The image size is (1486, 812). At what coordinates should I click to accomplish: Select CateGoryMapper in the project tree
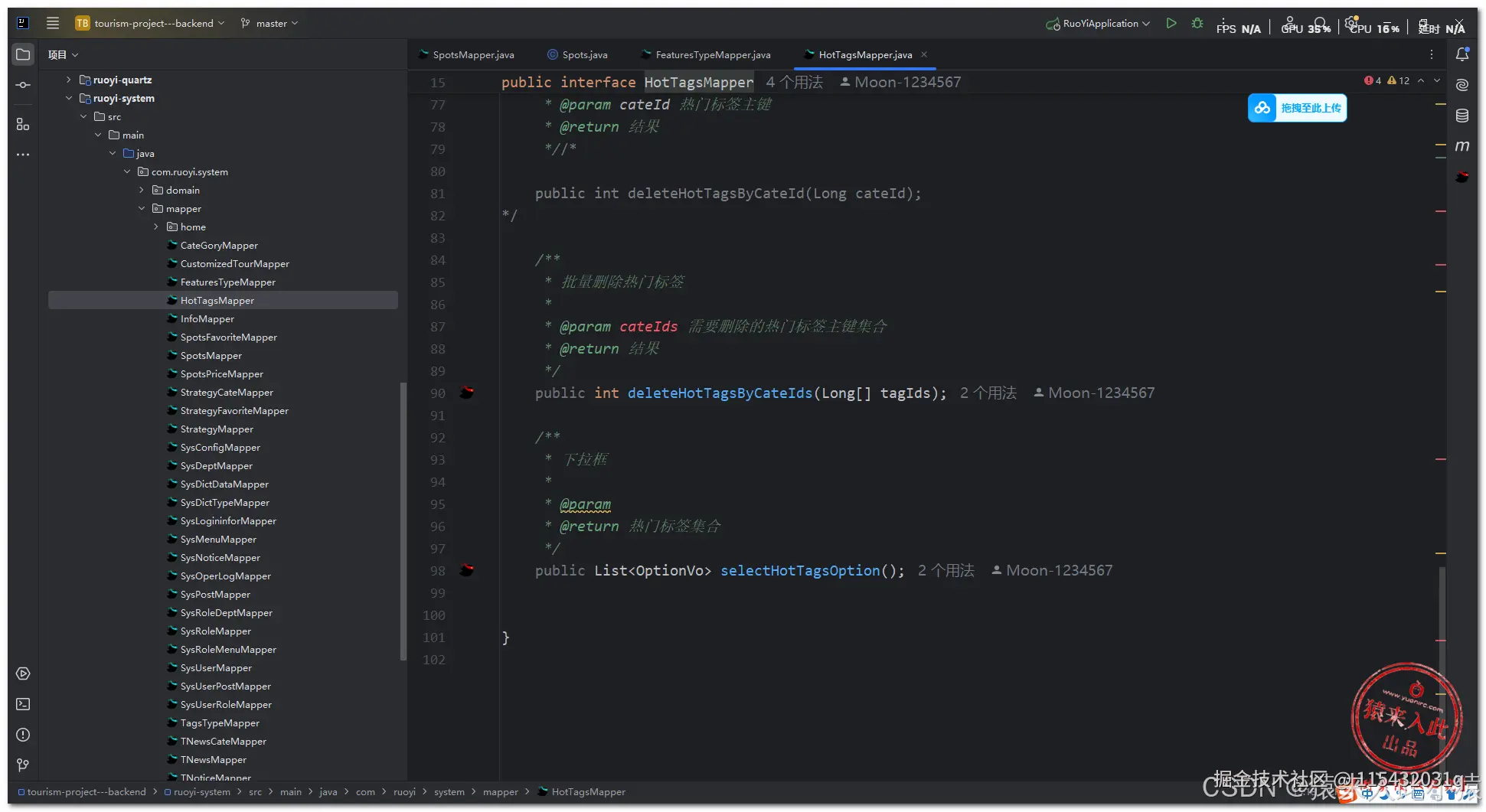(x=219, y=245)
